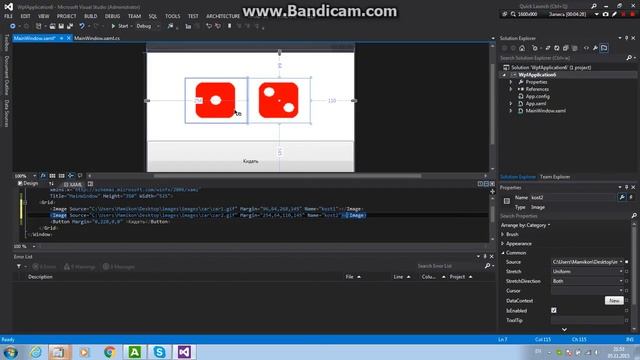Expand the Brush property category
This screenshot has width=640, height=360.
[x=503, y=234]
